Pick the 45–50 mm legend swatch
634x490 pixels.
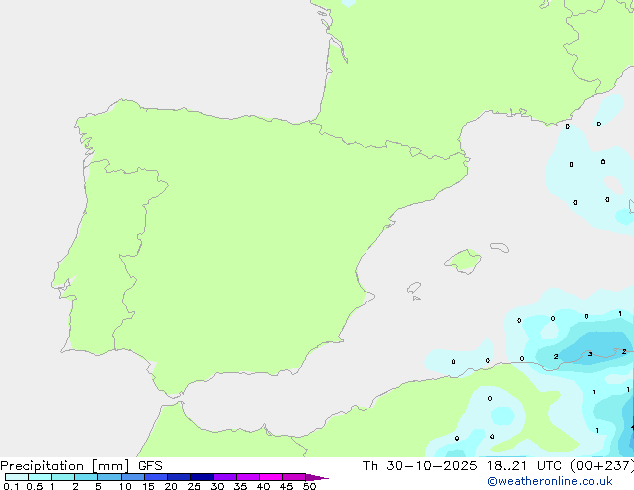pyautogui.click(x=294, y=477)
